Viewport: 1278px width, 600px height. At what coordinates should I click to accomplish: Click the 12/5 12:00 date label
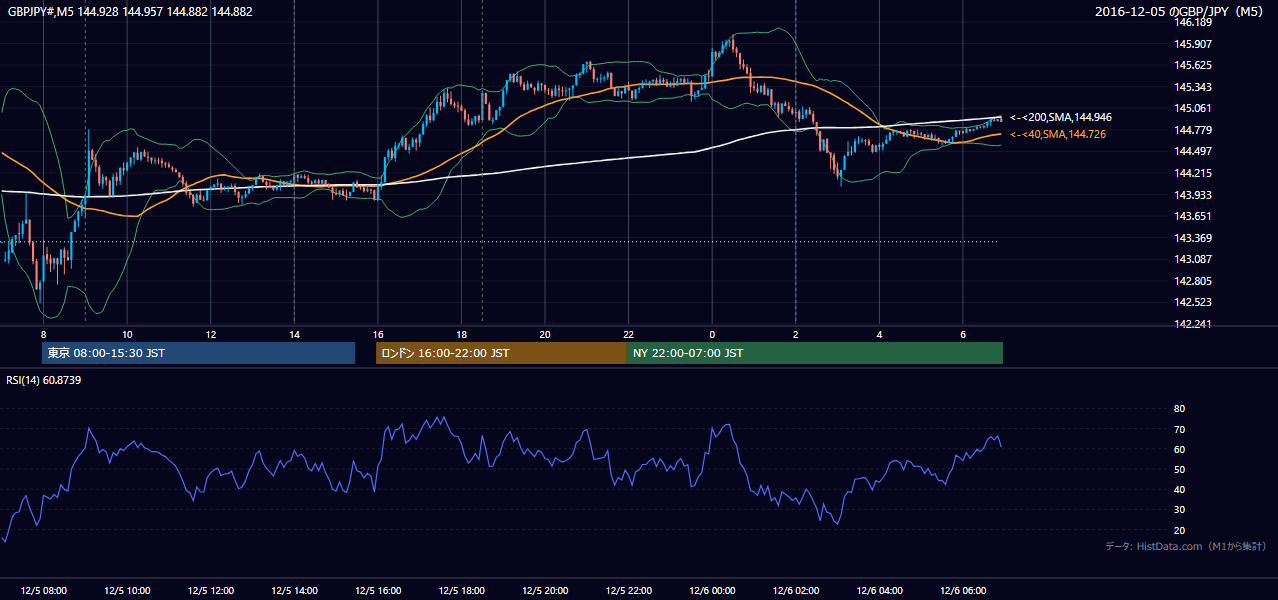coord(210,591)
